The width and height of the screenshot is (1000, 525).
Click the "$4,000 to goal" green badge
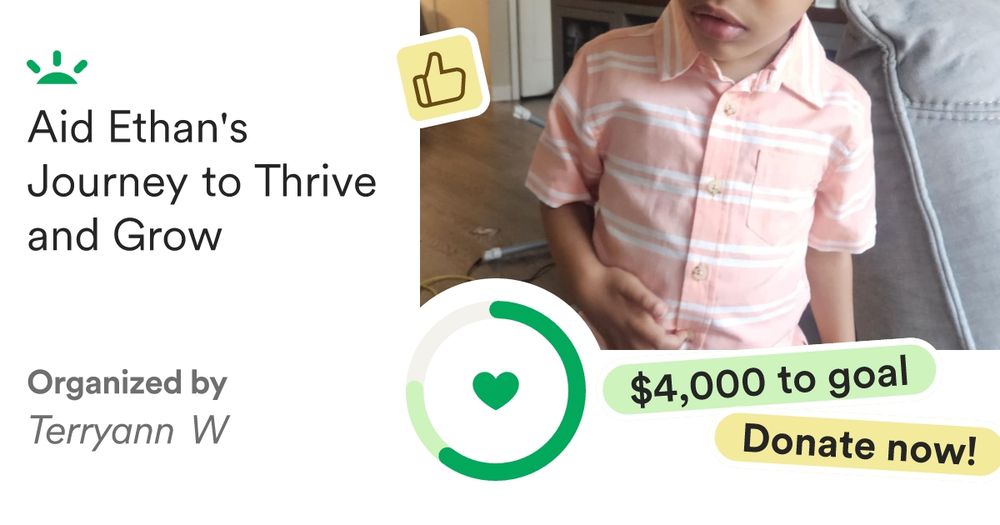[x=768, y=379]
